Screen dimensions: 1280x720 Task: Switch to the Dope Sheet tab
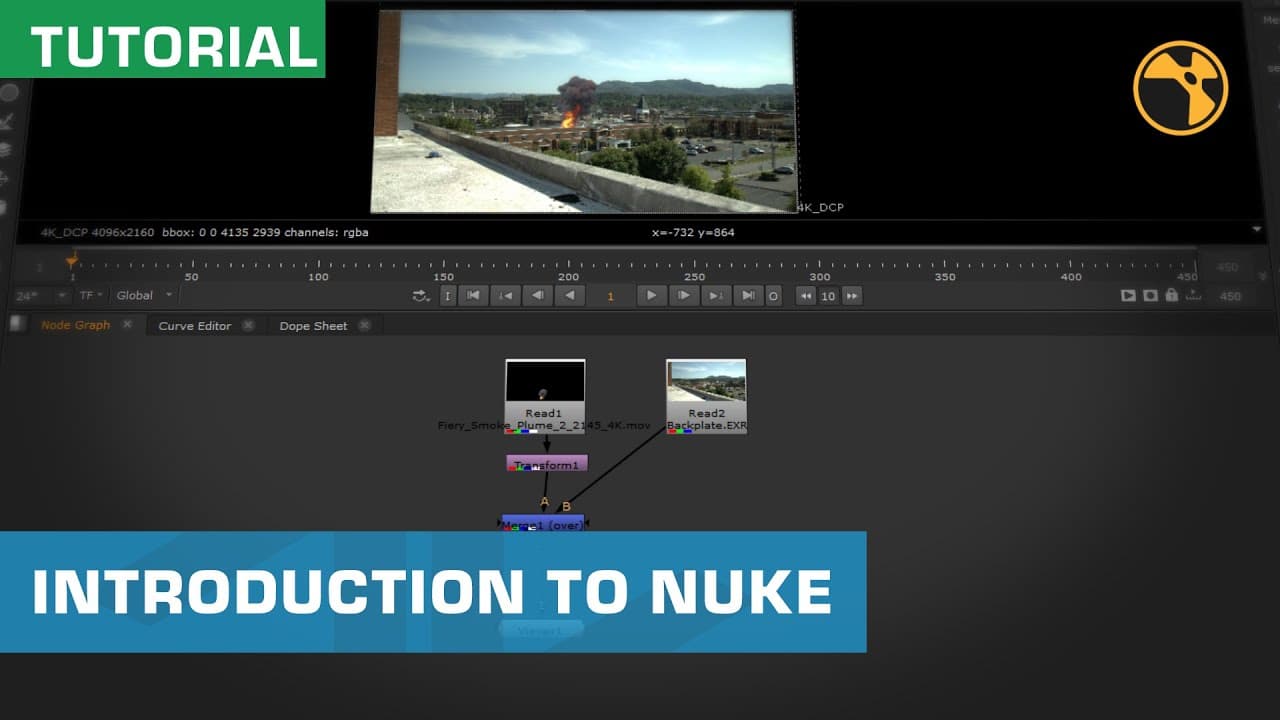313,326
